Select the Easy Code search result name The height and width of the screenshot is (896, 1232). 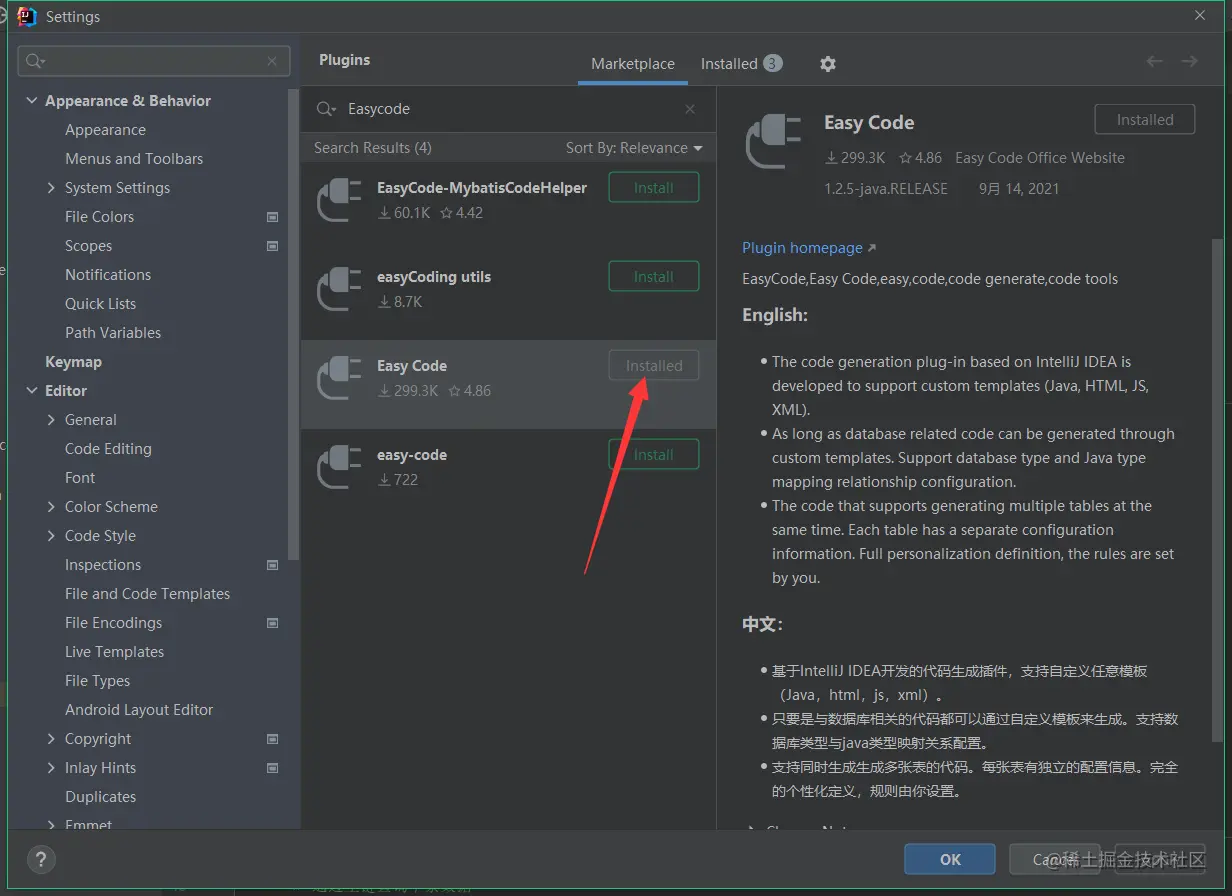(412, 366)
